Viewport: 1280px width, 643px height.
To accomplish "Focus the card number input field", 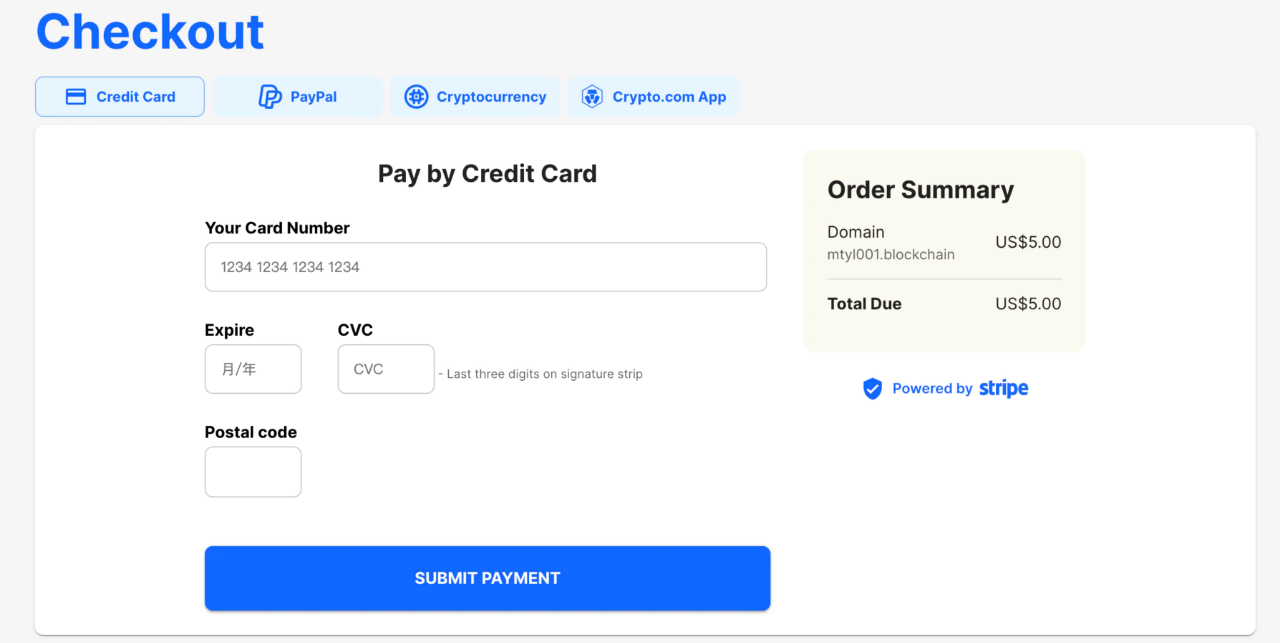I will coord(486,267).
